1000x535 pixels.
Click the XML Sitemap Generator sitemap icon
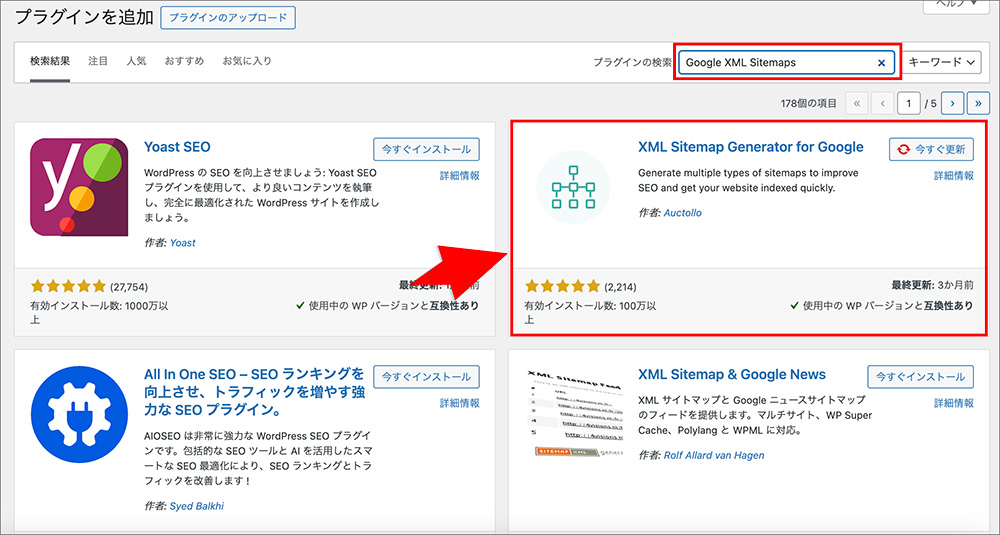pyautogui.click(x=573, y=187)
